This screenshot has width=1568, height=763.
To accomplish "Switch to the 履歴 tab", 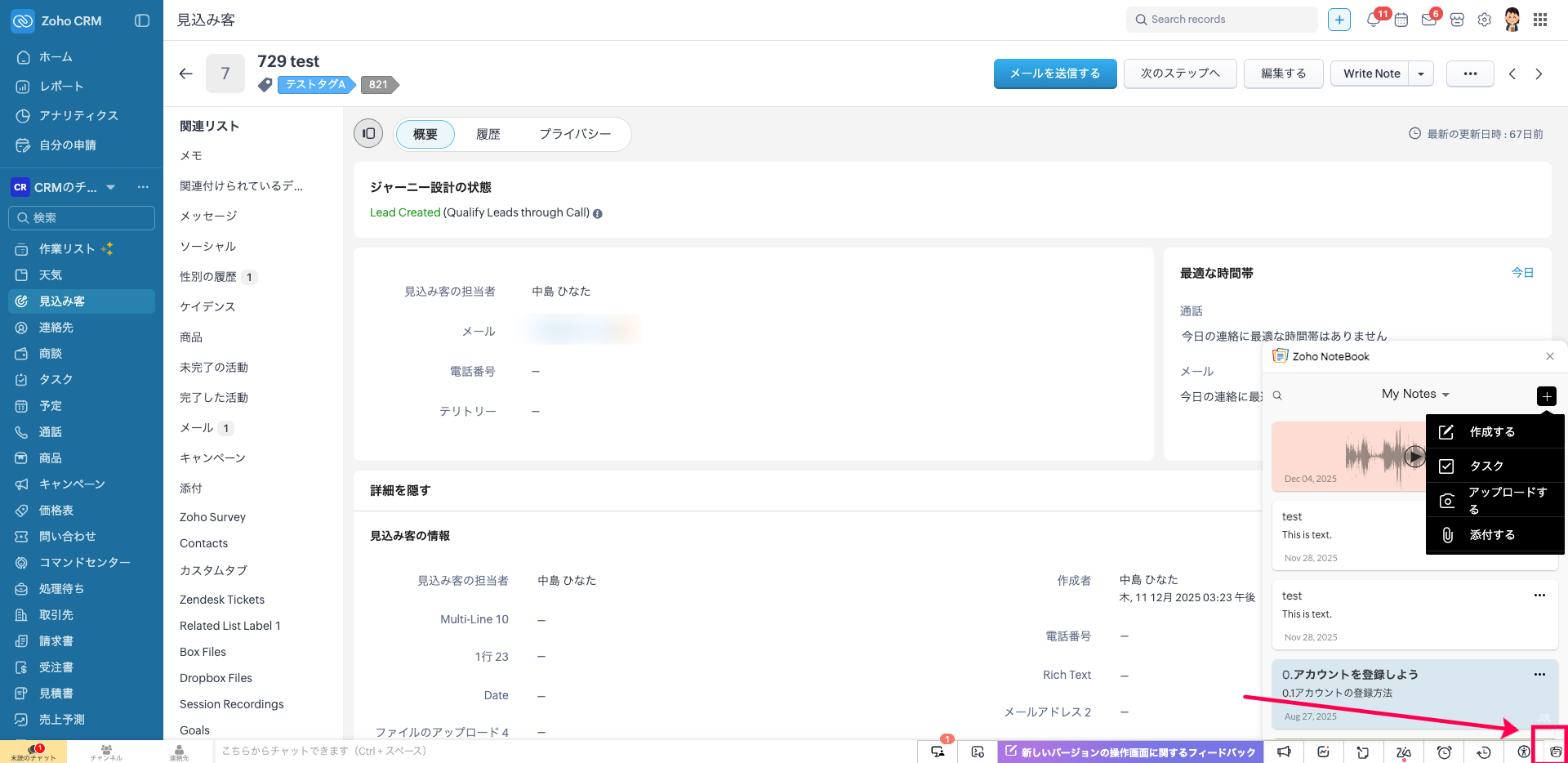I will tap(488, 134).
